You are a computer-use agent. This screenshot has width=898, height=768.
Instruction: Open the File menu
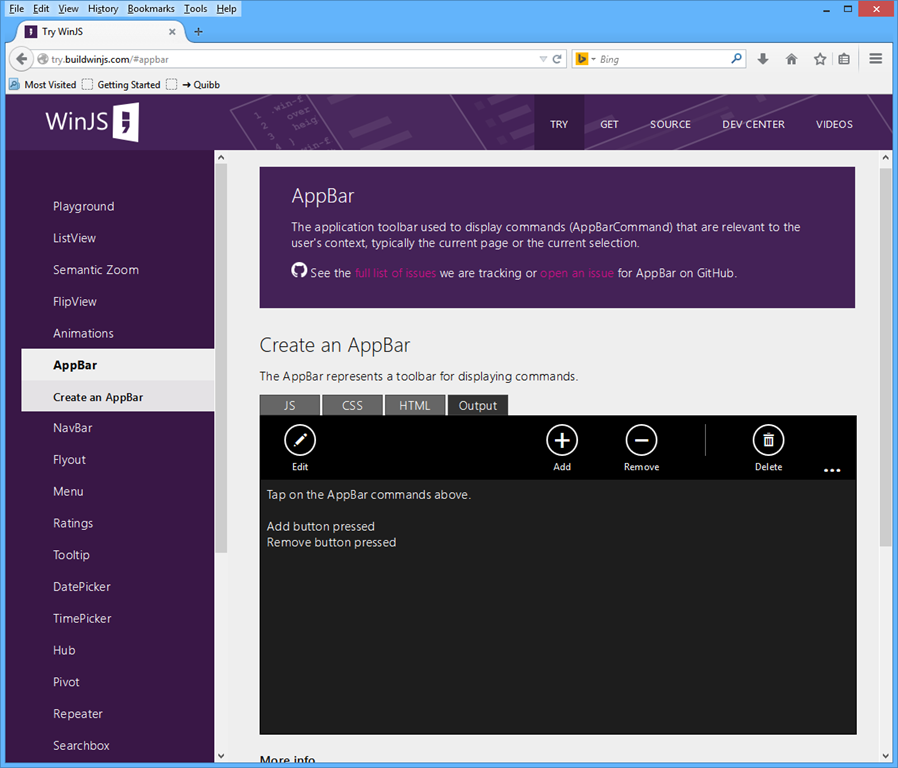[x=17, y=9]
